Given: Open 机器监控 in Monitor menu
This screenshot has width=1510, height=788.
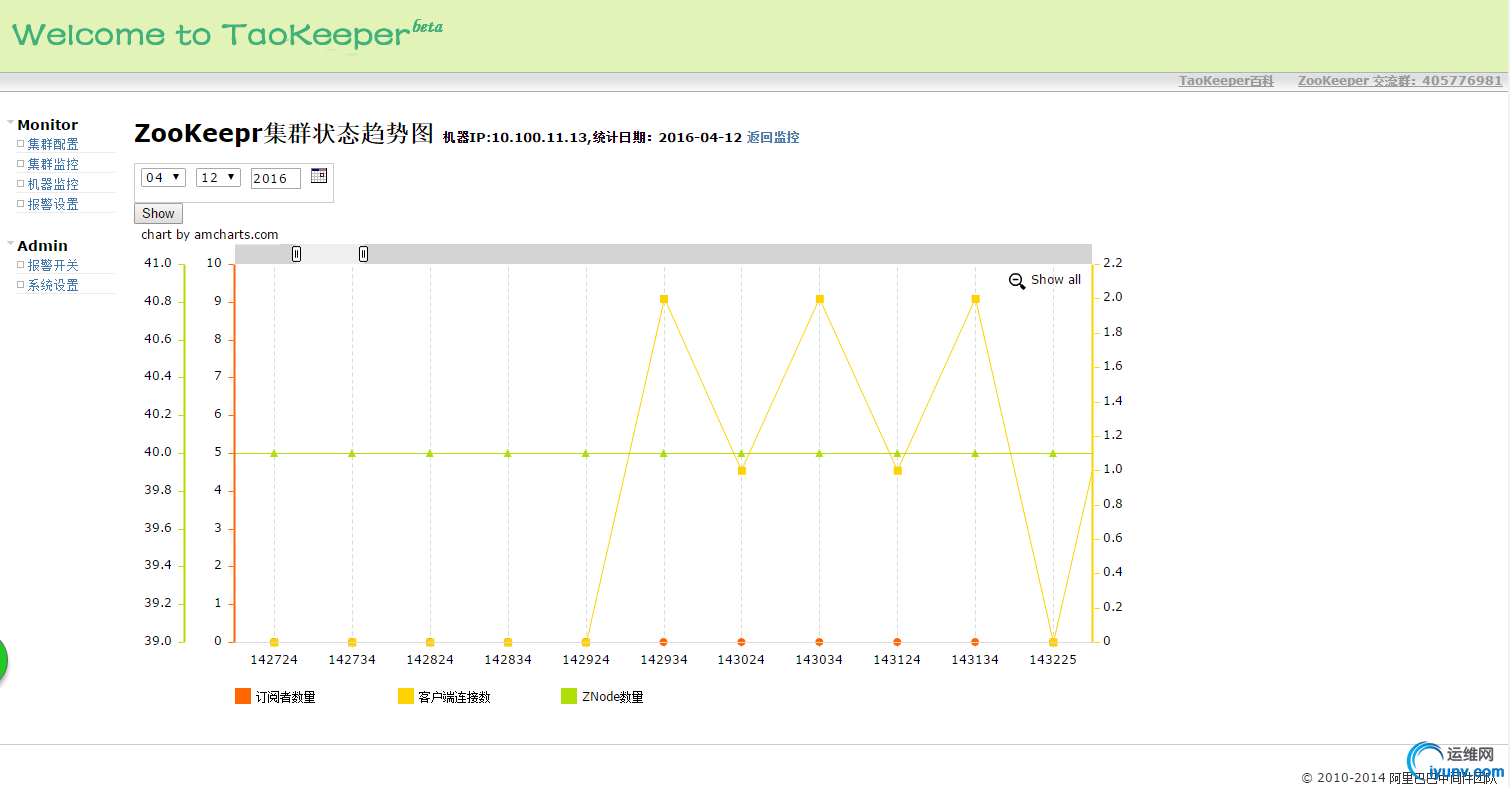Looking at the screenshot, I should [x=53, y=184].
